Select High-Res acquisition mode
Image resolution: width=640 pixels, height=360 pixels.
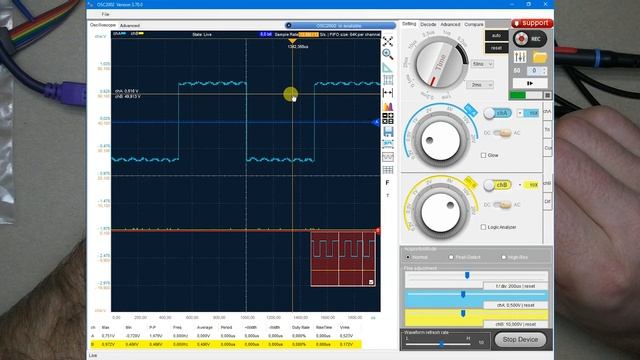tap(504, 257)
